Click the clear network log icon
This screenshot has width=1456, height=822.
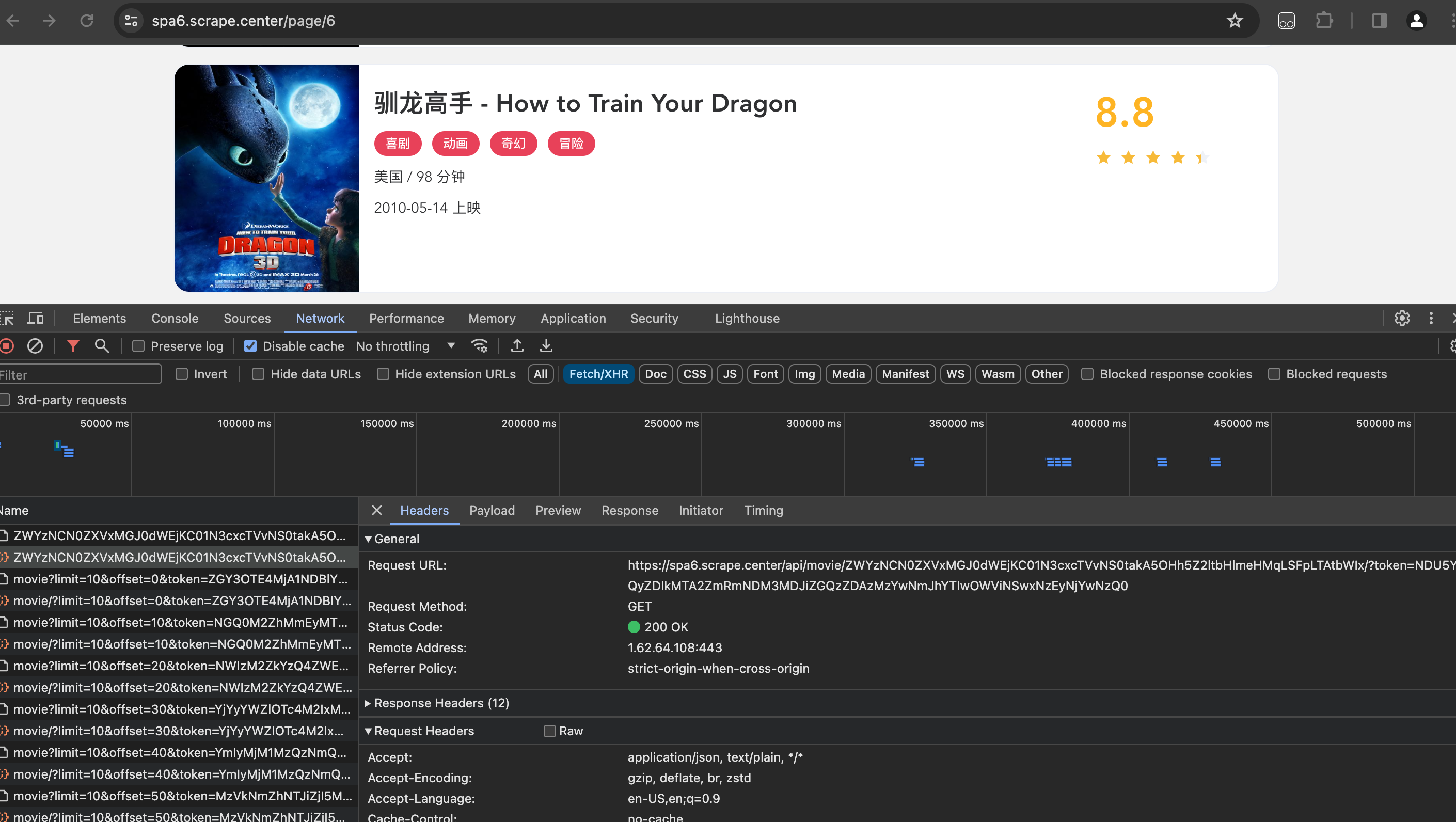coord(35,346)
